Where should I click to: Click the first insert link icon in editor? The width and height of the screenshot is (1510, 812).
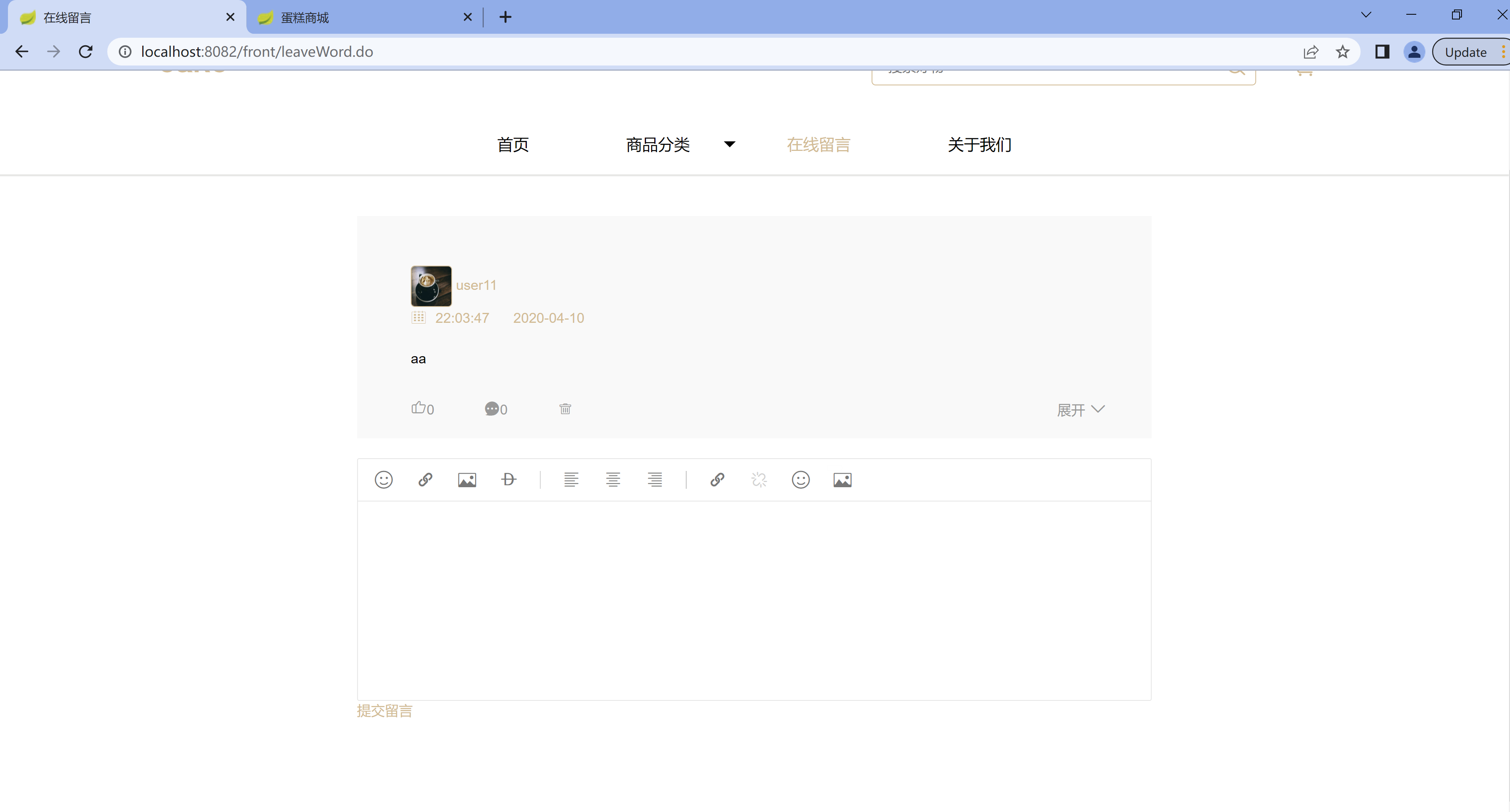coord(425,480)
